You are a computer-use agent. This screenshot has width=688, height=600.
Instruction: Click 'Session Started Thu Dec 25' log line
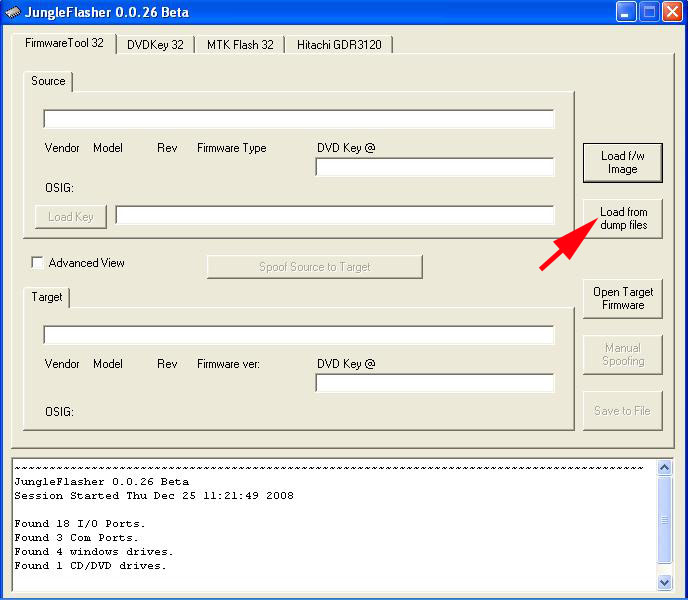[154, 496]
